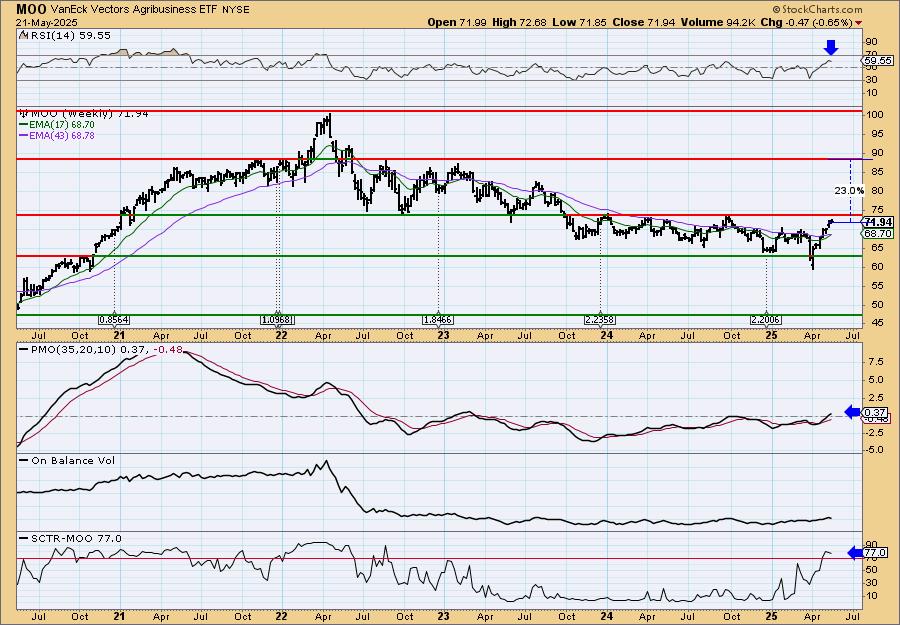Image resolution: width=900 pixels, height=625 pixels.
Task: Click the 0.8564 yield value
Action: [x=114, y=319]
